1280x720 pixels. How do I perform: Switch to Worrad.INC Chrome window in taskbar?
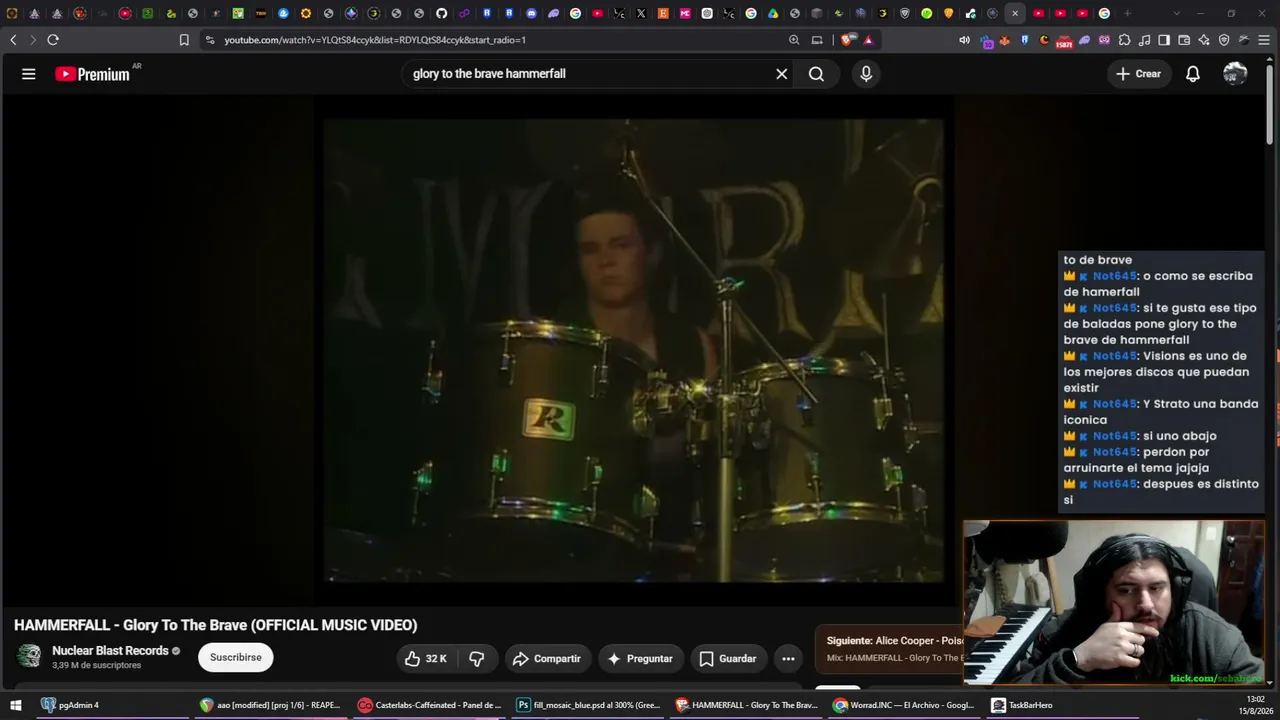pos(906,705)
